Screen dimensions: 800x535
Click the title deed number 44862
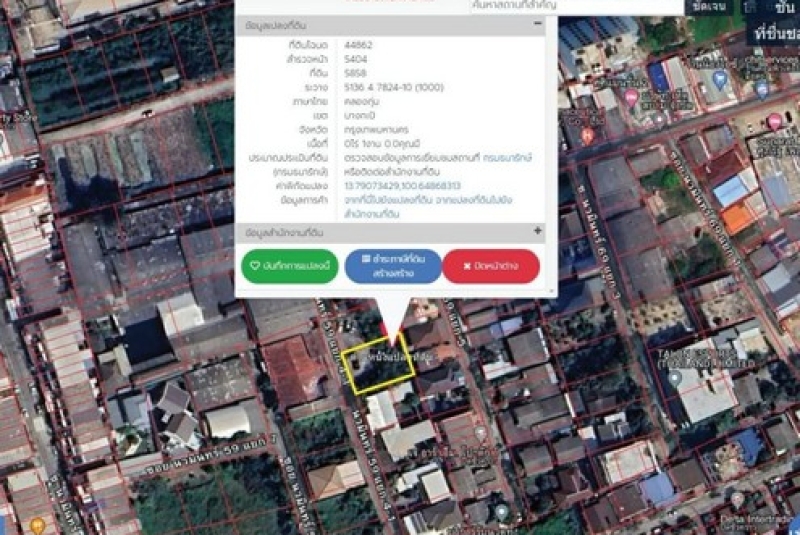358,45
